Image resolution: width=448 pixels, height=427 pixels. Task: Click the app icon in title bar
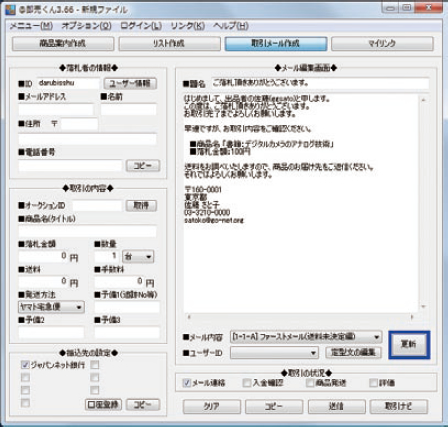pyautogui.click(x=10, y=9)
